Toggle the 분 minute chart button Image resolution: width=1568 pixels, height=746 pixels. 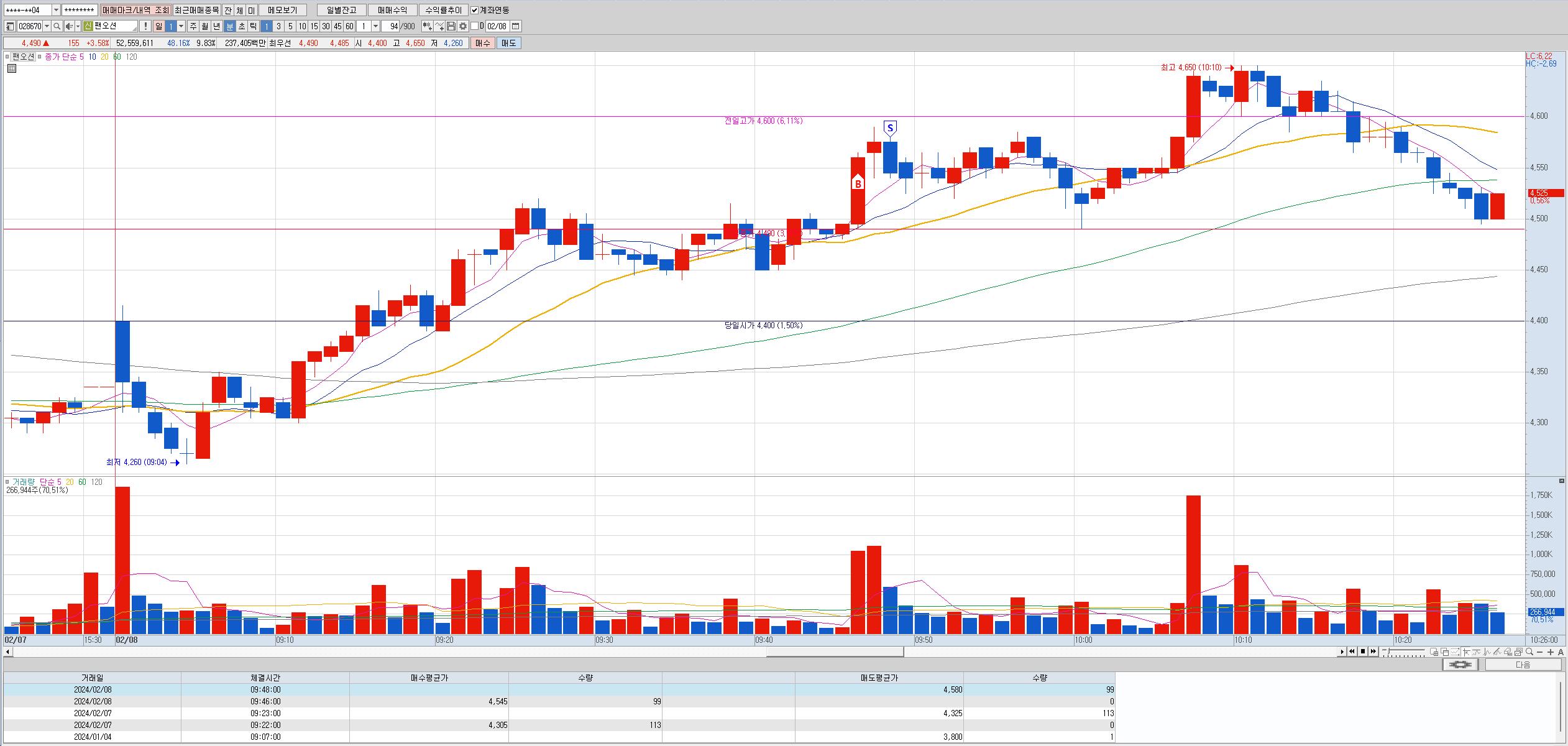point(229,26)
